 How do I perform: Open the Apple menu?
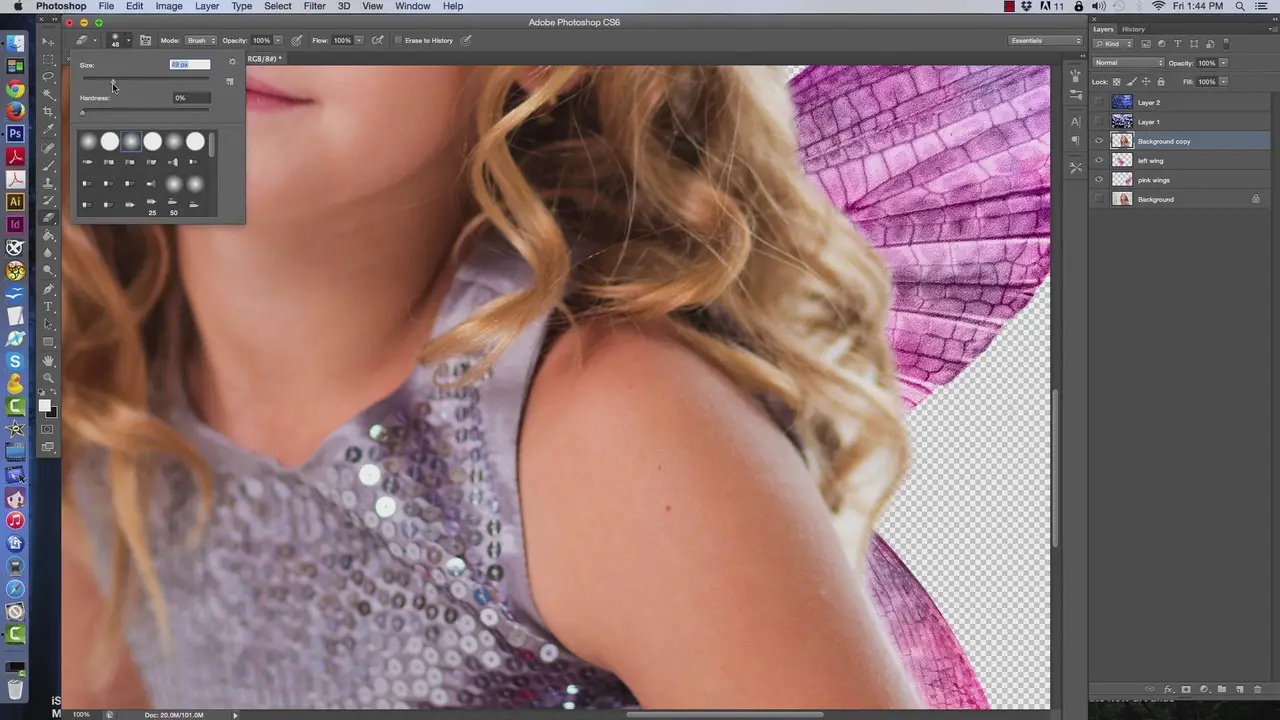18,6
